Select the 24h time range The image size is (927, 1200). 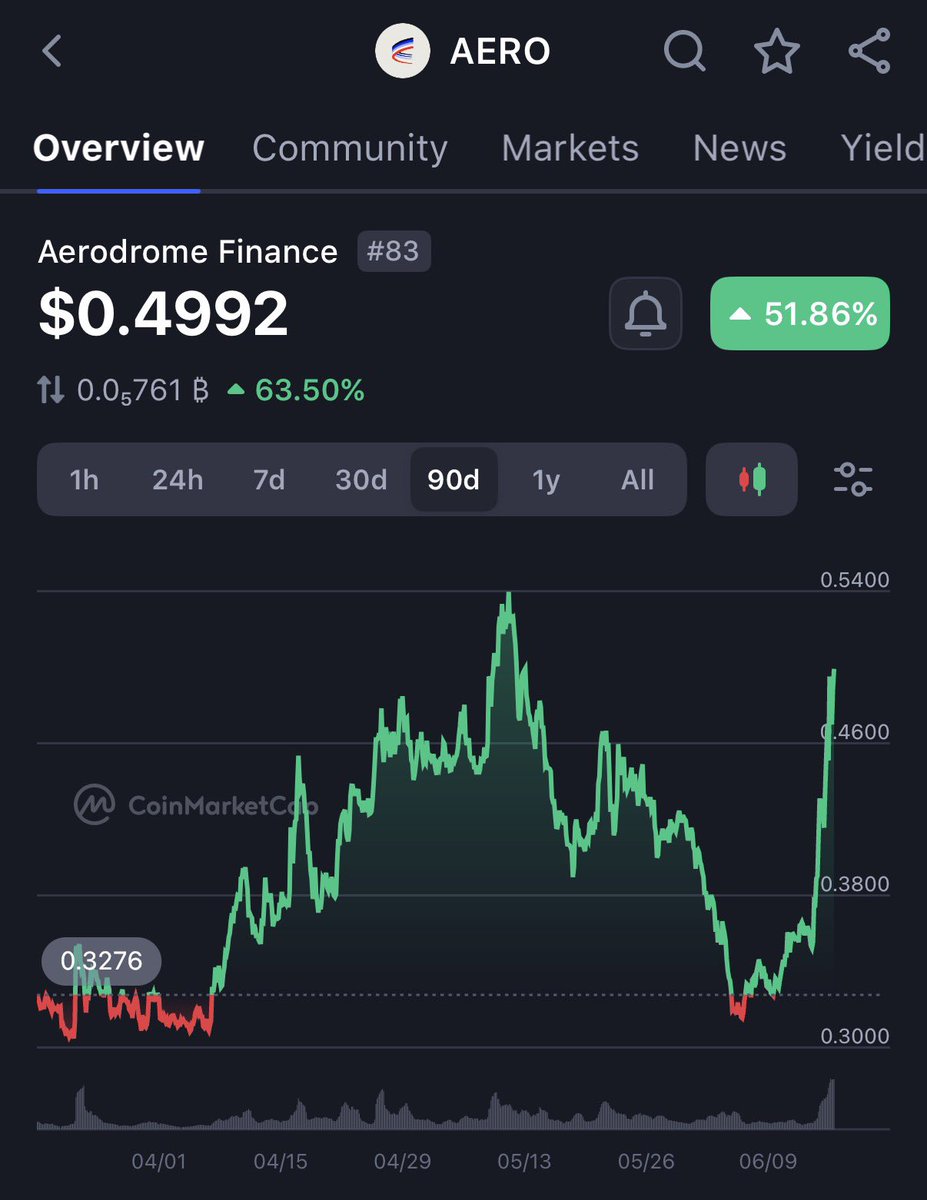(177, 480)
